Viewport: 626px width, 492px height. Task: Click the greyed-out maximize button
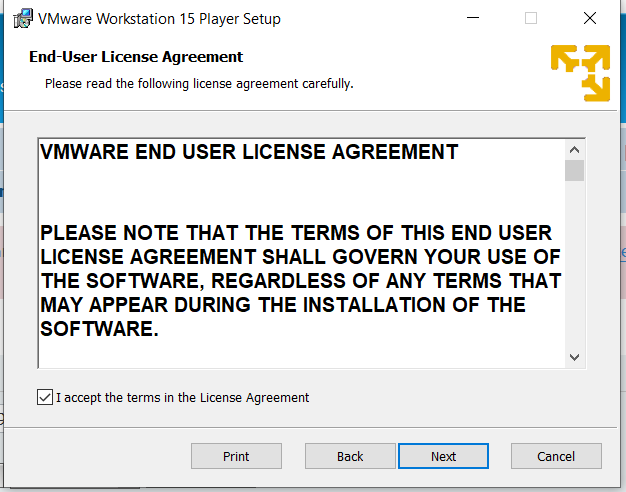[x=531, y=18]
